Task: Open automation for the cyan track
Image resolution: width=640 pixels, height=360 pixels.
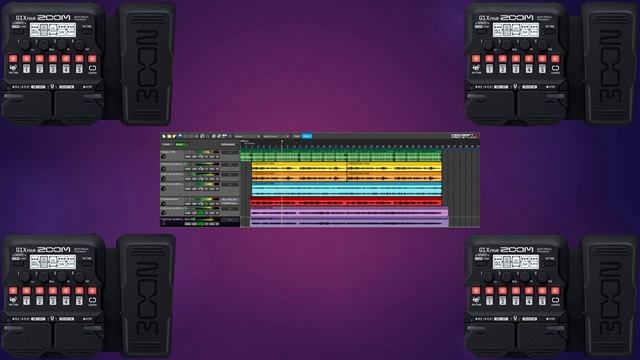Action: (201, 189)
